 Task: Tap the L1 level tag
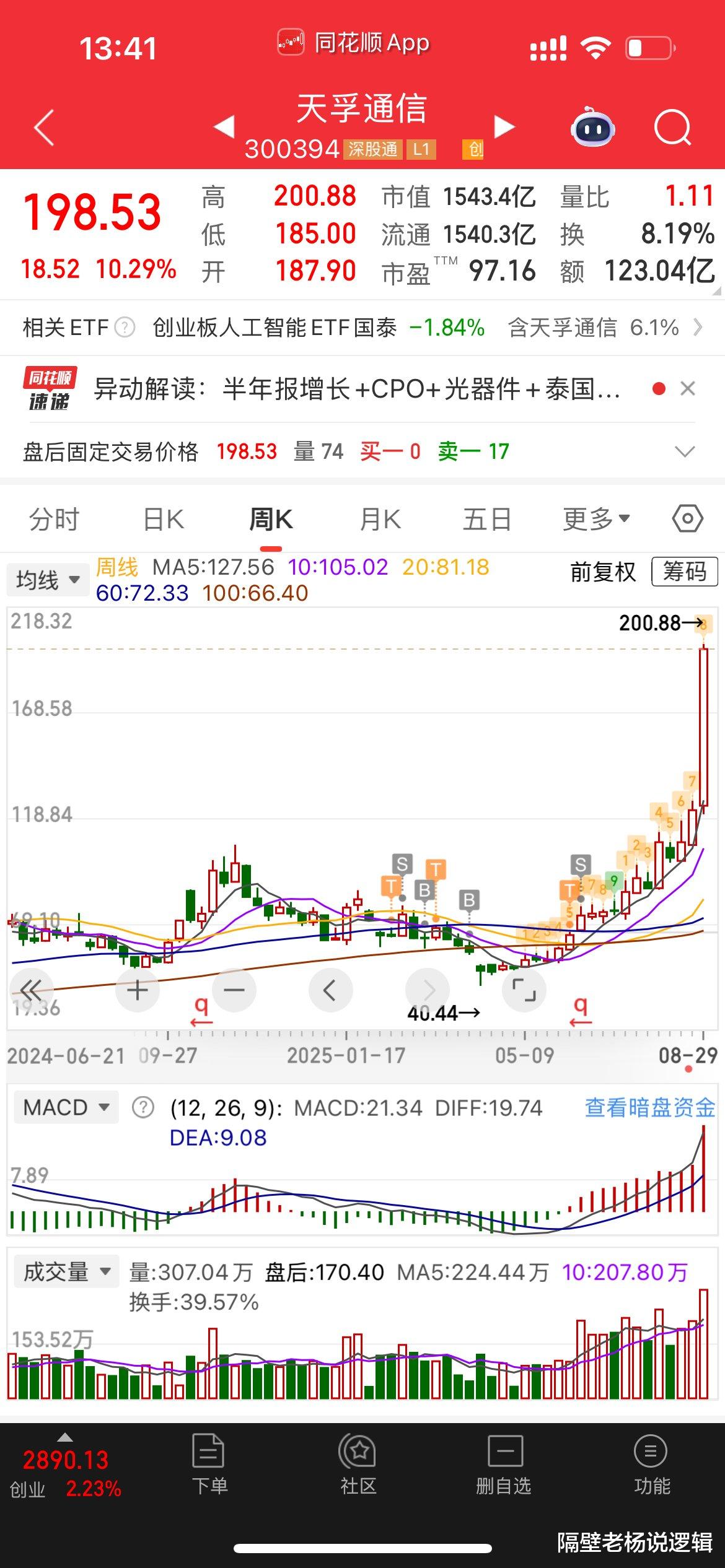421,149
